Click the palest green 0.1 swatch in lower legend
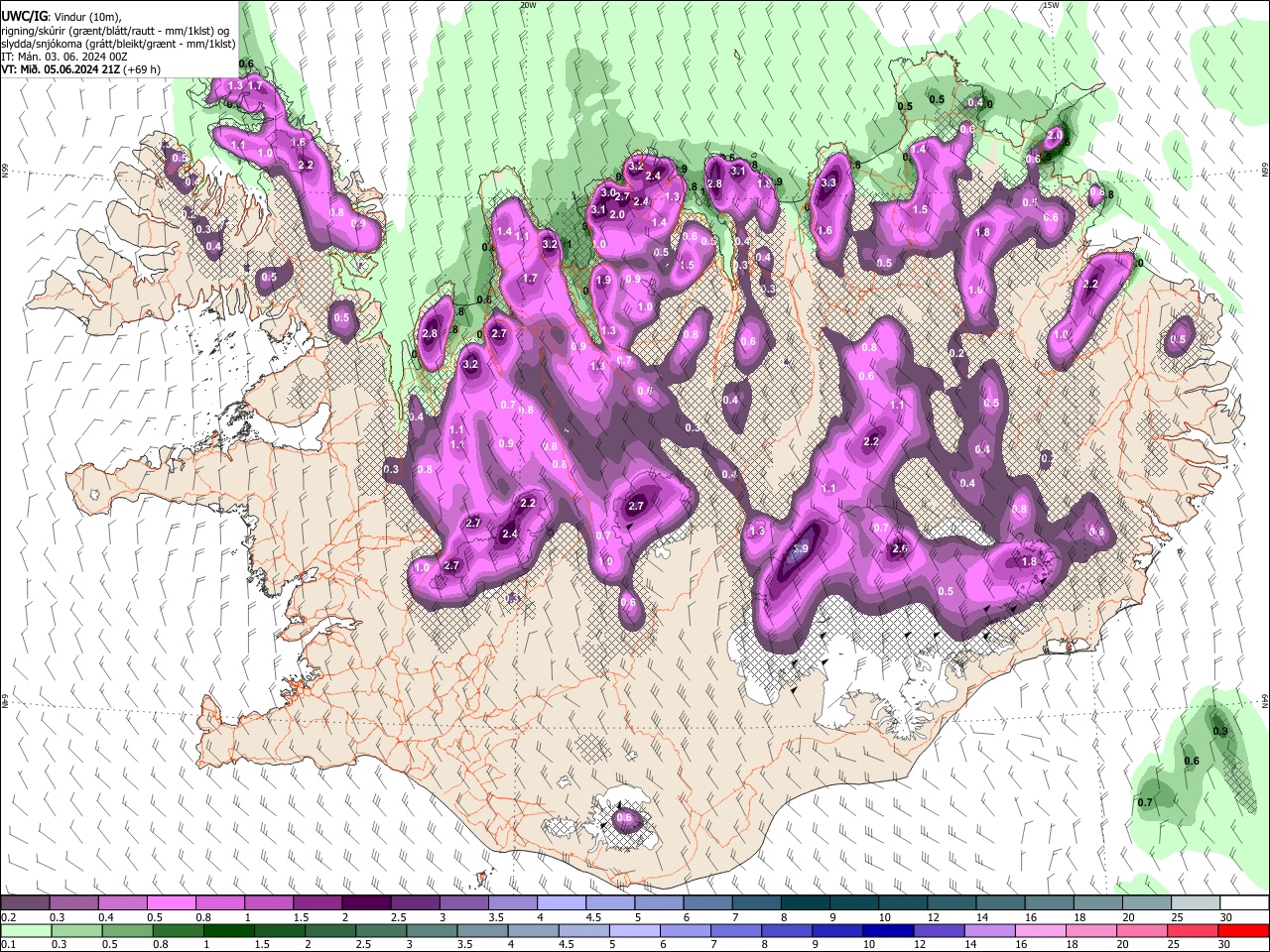Viewport: 1270px width, 952px height. (x=25, y=930)
